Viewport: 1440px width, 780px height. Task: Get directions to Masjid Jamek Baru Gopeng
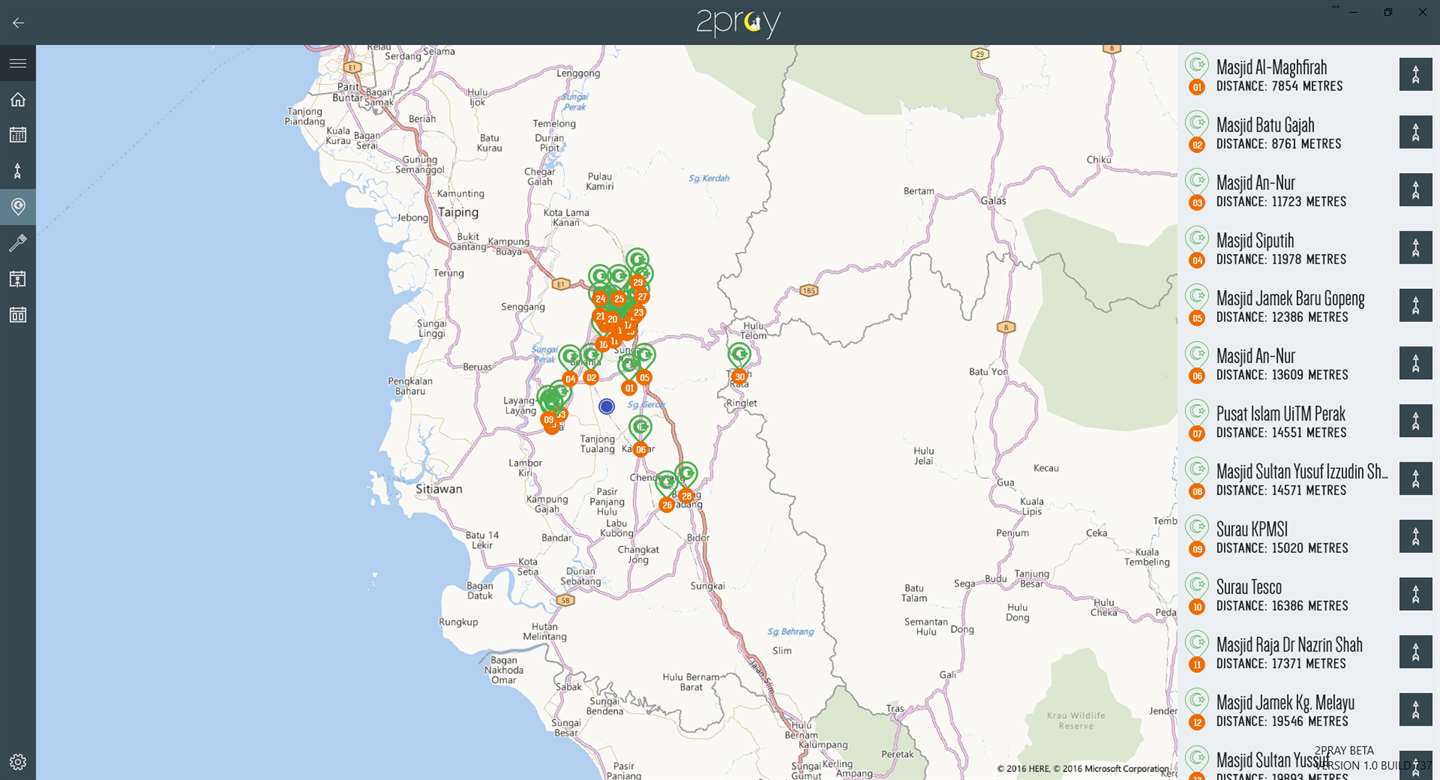[1415, 306]
